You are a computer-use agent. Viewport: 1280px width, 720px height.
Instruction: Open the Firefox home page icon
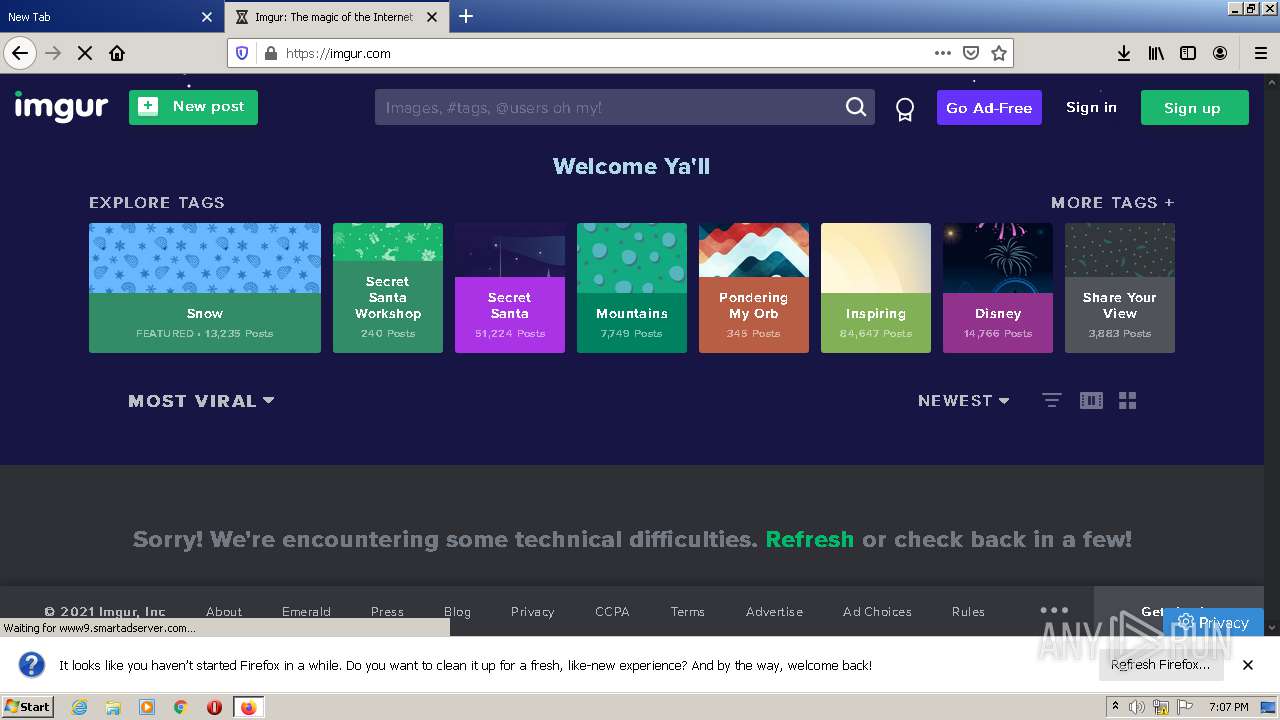tap(117, 53)
